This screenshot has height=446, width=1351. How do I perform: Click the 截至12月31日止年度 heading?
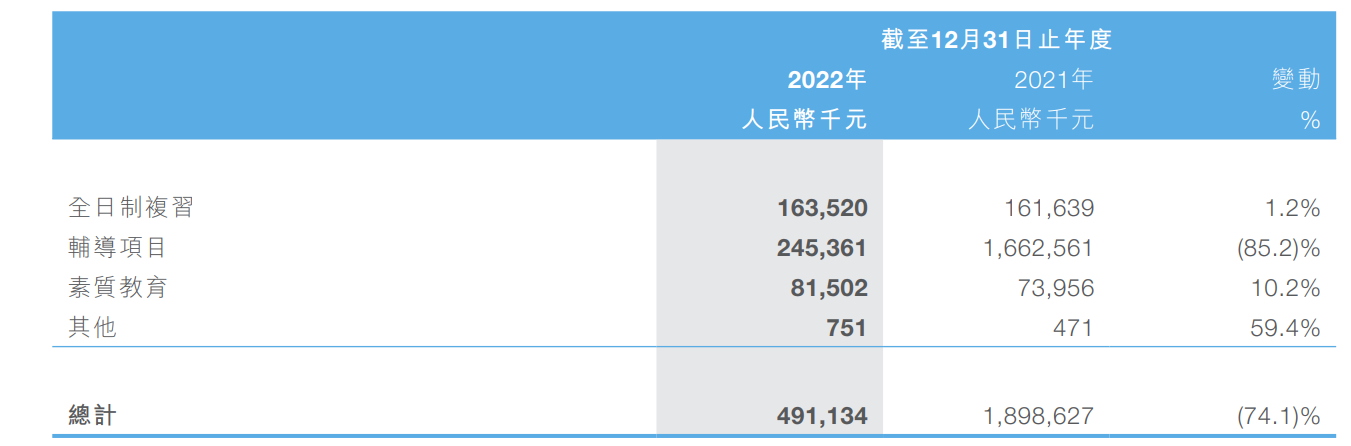(996, 39)
